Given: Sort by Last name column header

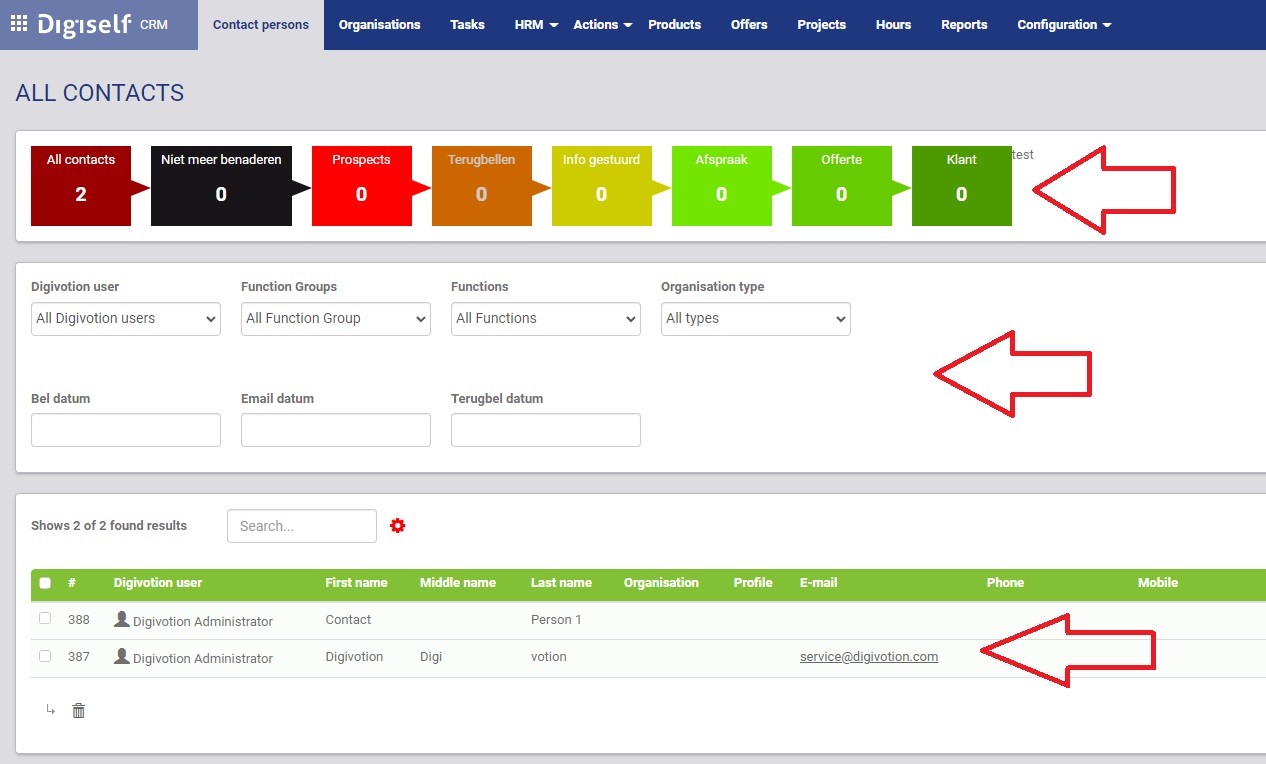Looking at the screenshot, I should [561, 583].
